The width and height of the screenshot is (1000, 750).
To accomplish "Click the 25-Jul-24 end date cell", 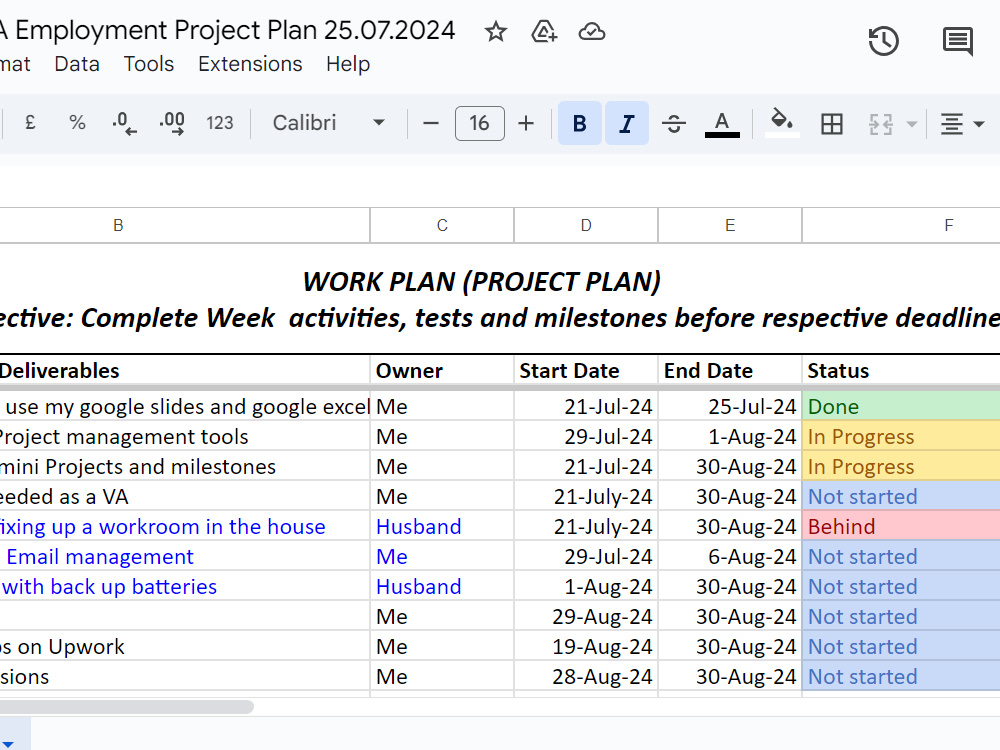I will tap(730, 406).
